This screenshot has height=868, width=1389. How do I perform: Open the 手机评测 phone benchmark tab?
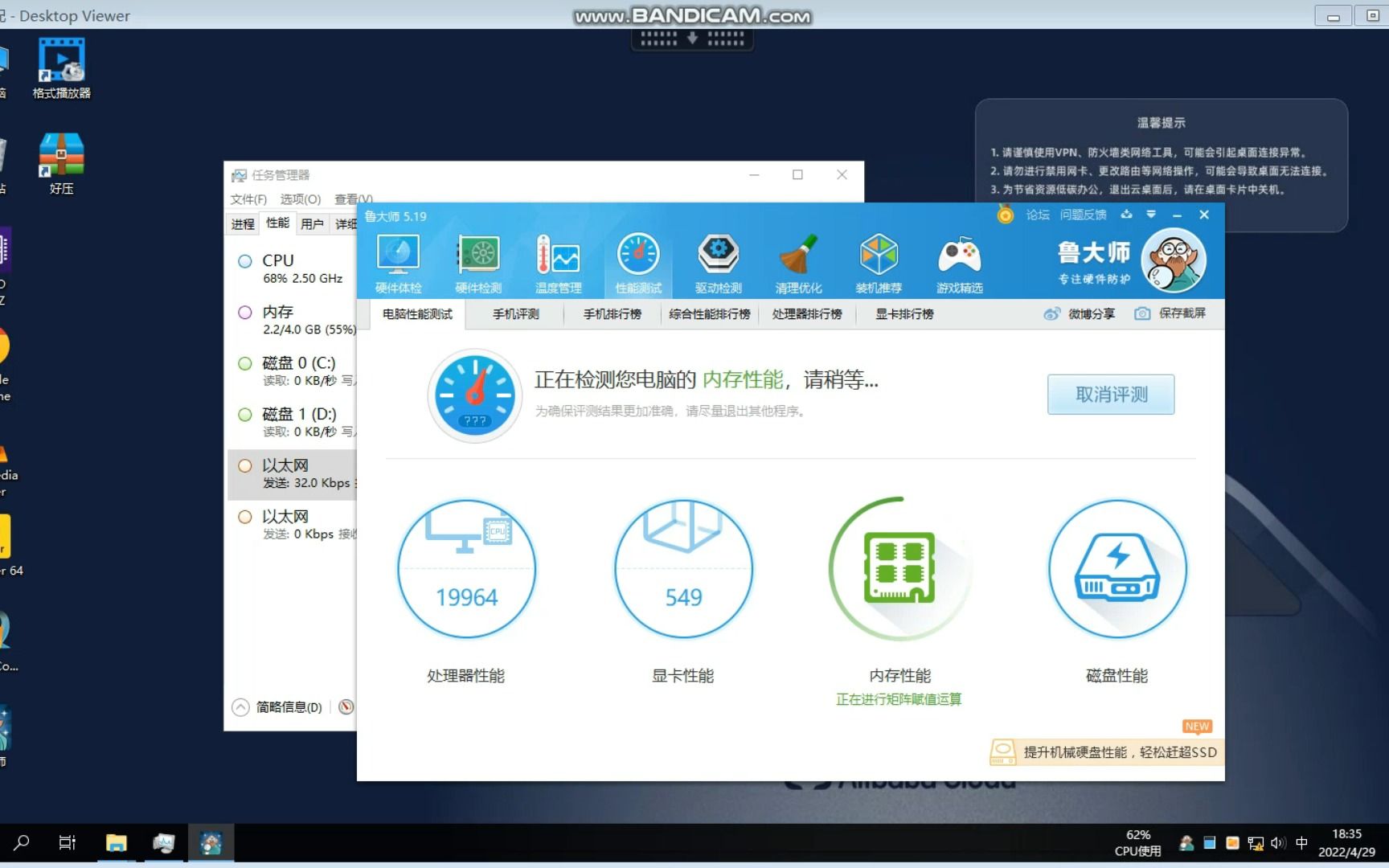tap(514, 314)
